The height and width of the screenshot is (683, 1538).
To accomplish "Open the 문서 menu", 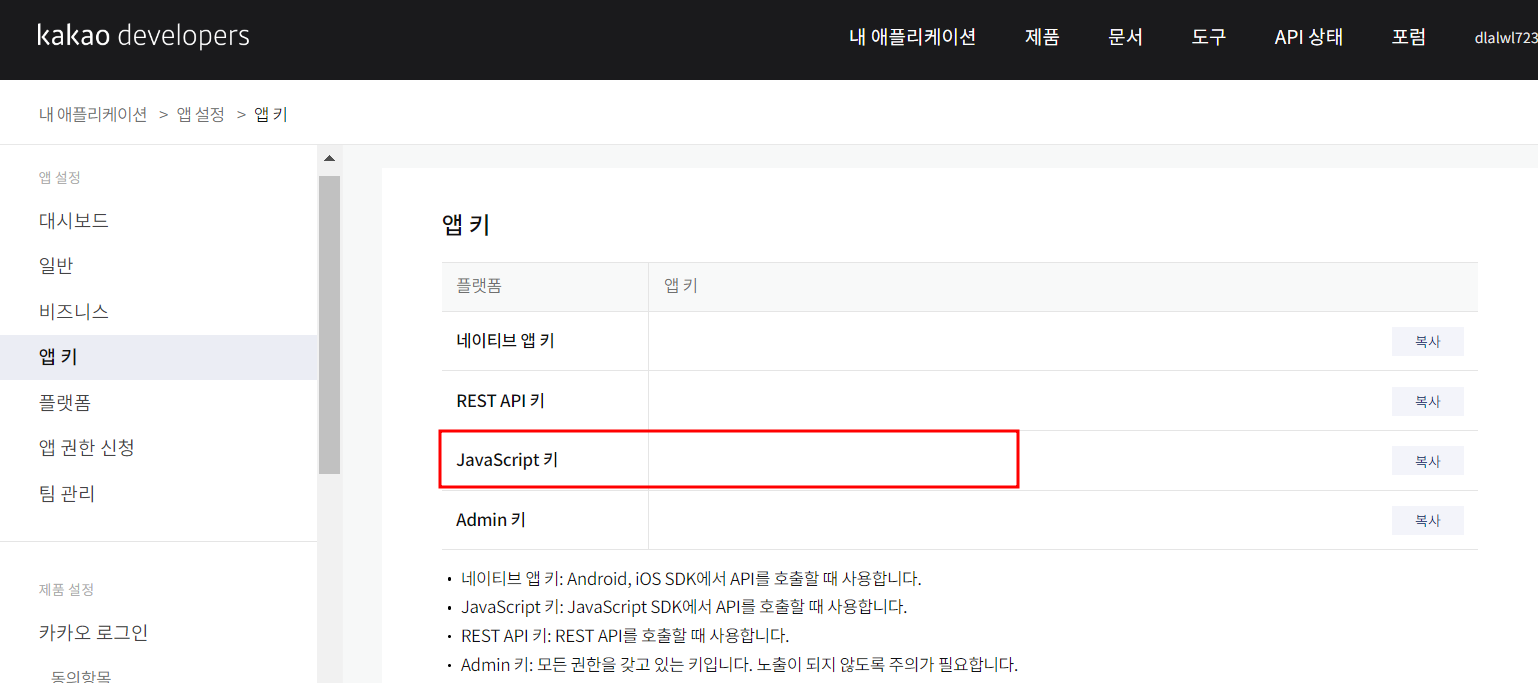I will (x=1125, y=37).
